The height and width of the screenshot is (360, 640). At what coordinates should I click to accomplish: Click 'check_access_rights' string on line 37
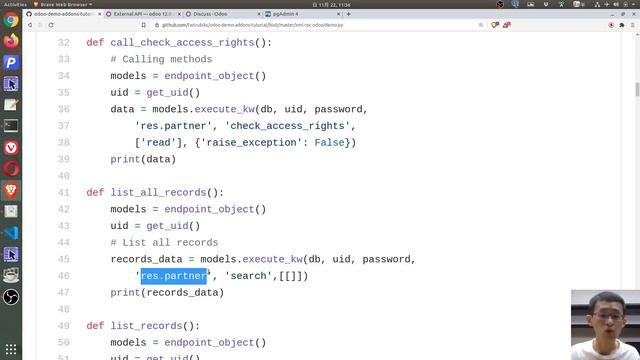point(287,126)
